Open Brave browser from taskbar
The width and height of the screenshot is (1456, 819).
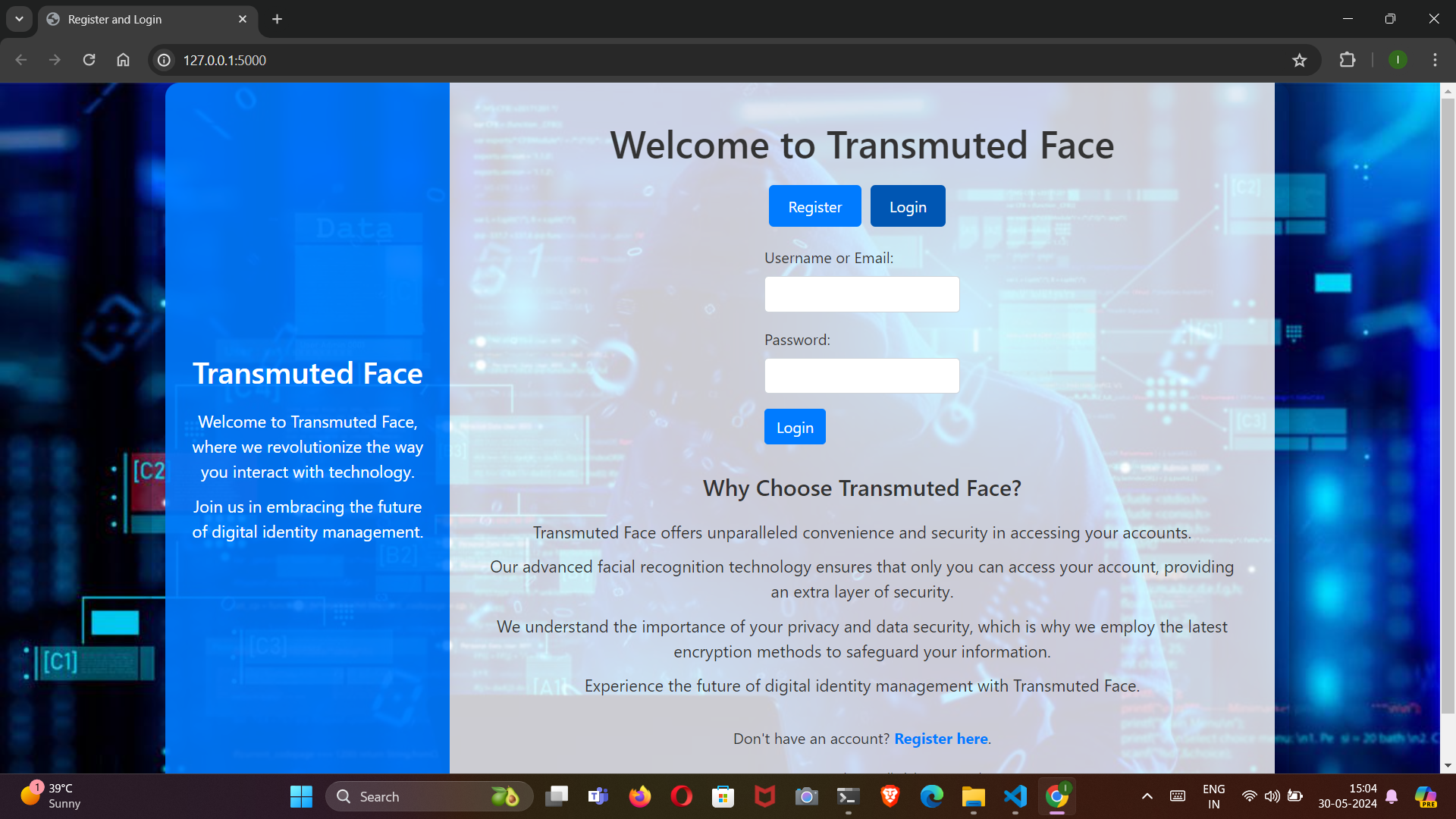(x=890, y=796)
